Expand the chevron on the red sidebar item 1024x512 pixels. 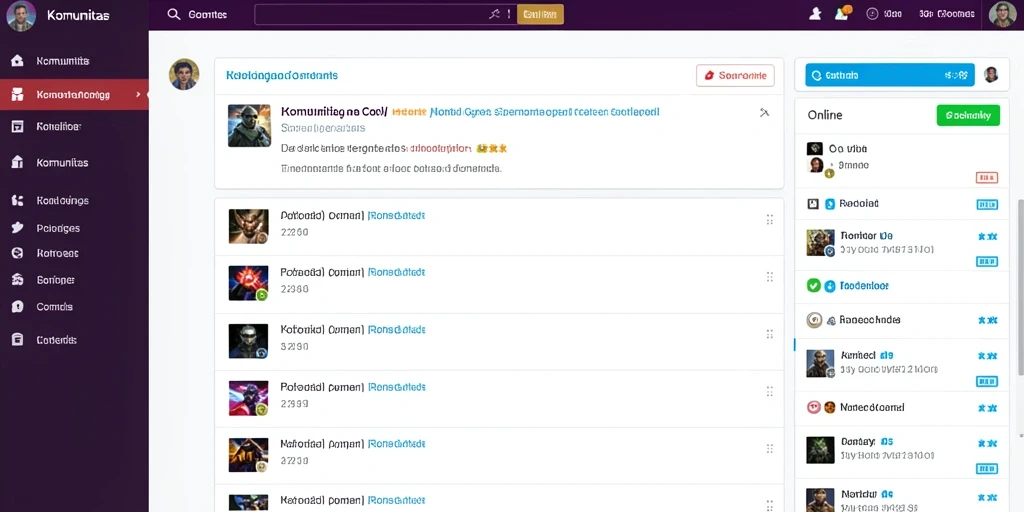138,95
